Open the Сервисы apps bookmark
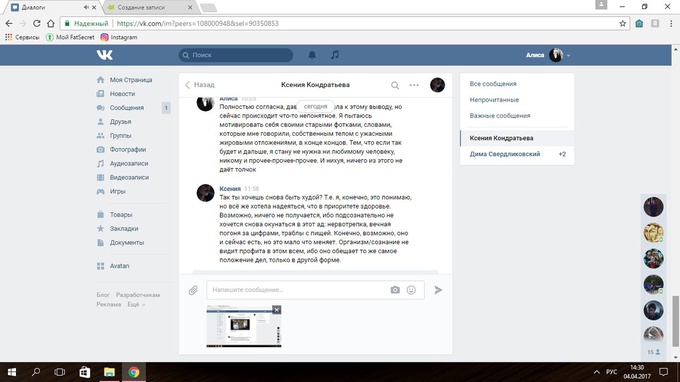Viewport: 680px width, 382px height. (22, 37)
